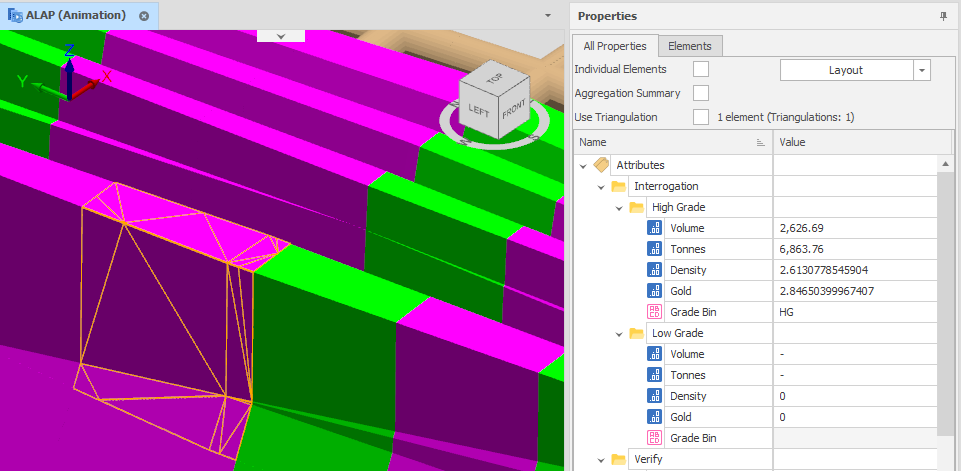Expand the viewport top chevron toolbar
The width and height of the screenshot is (961, 471).
coord(282,35)
